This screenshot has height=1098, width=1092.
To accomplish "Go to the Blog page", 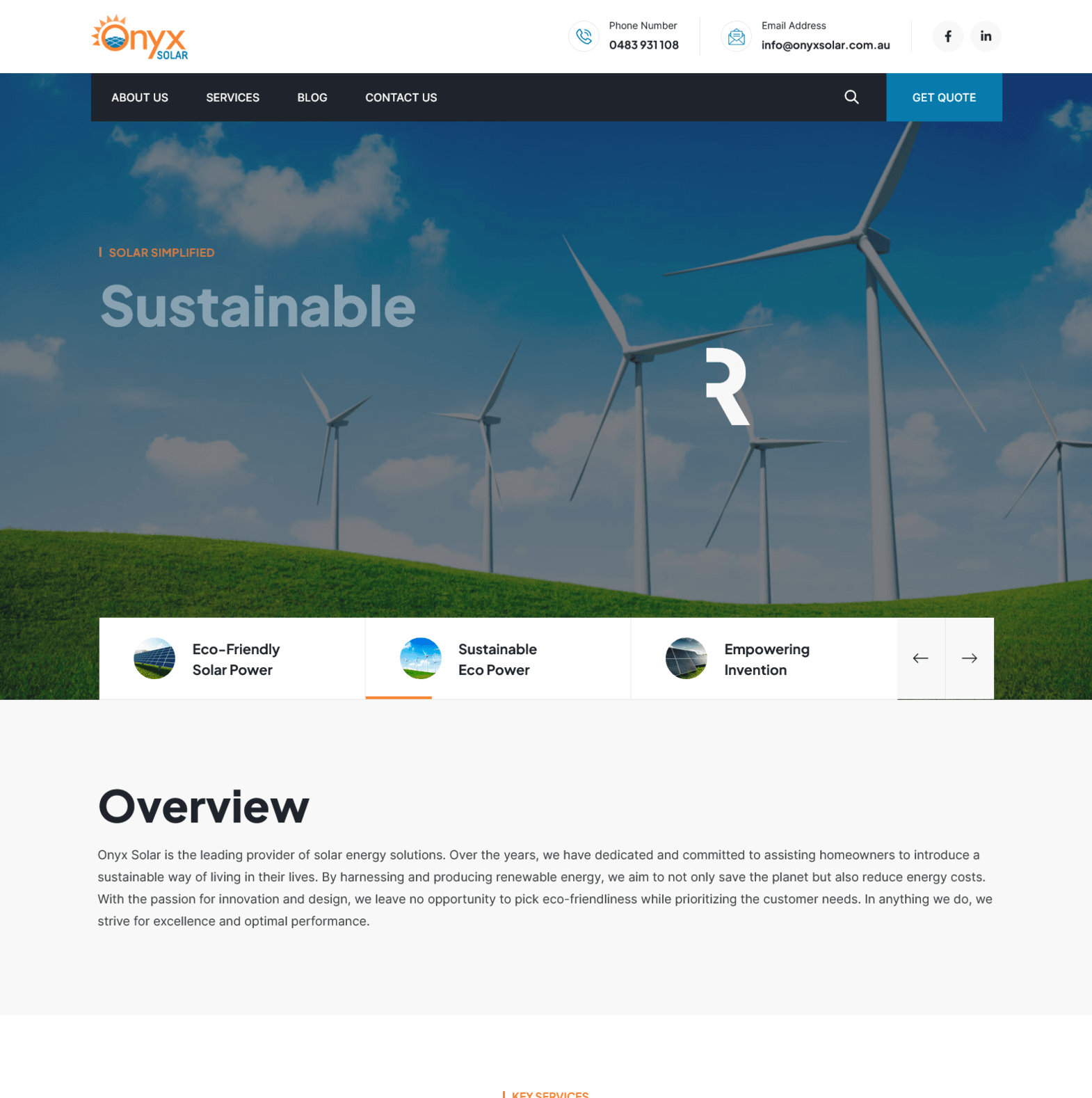I will point(312,97).
